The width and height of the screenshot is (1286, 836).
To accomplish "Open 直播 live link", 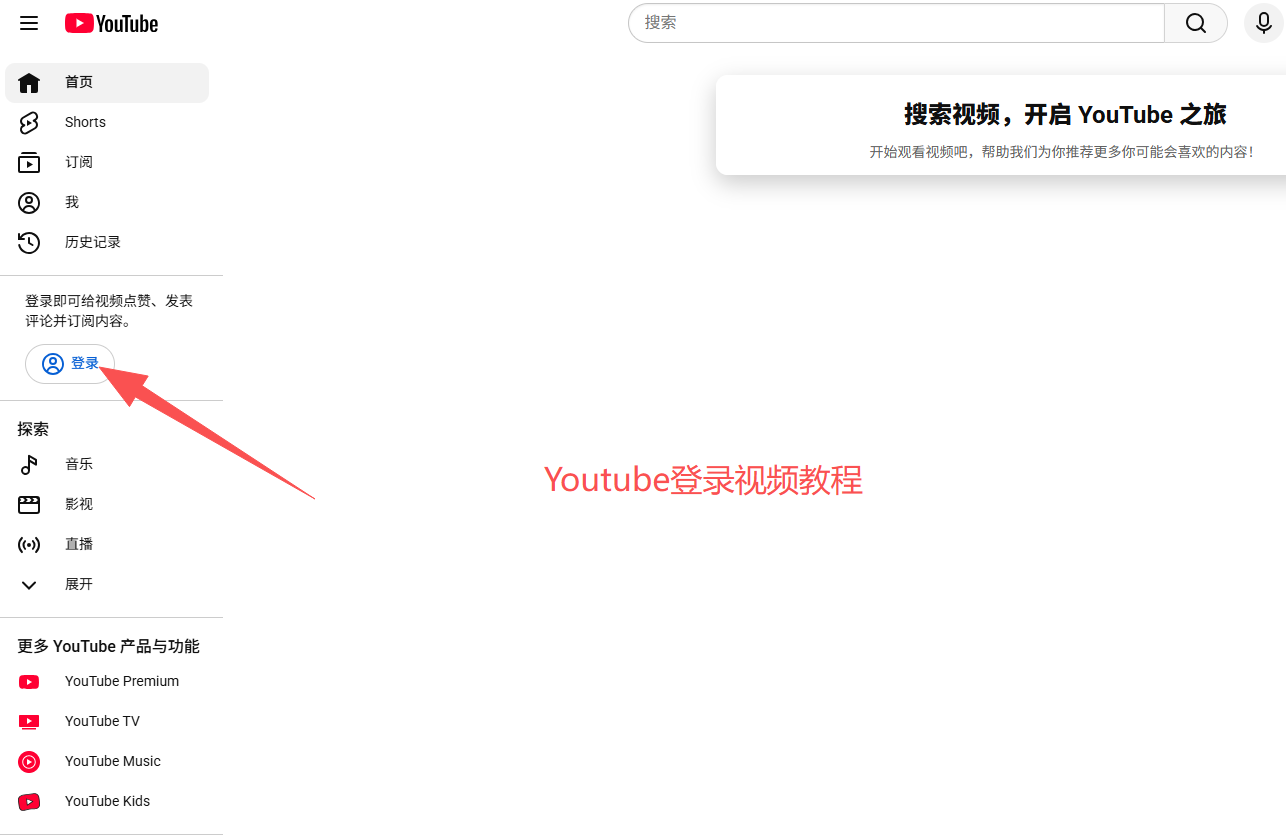I will point(107,544).
